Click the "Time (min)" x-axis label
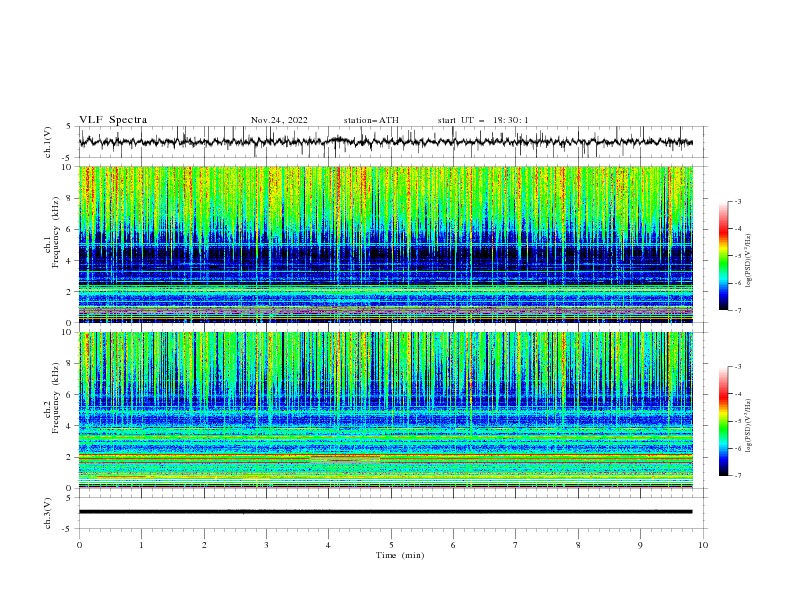The height and width of the screenshot is (612, 792). (400, 555)
